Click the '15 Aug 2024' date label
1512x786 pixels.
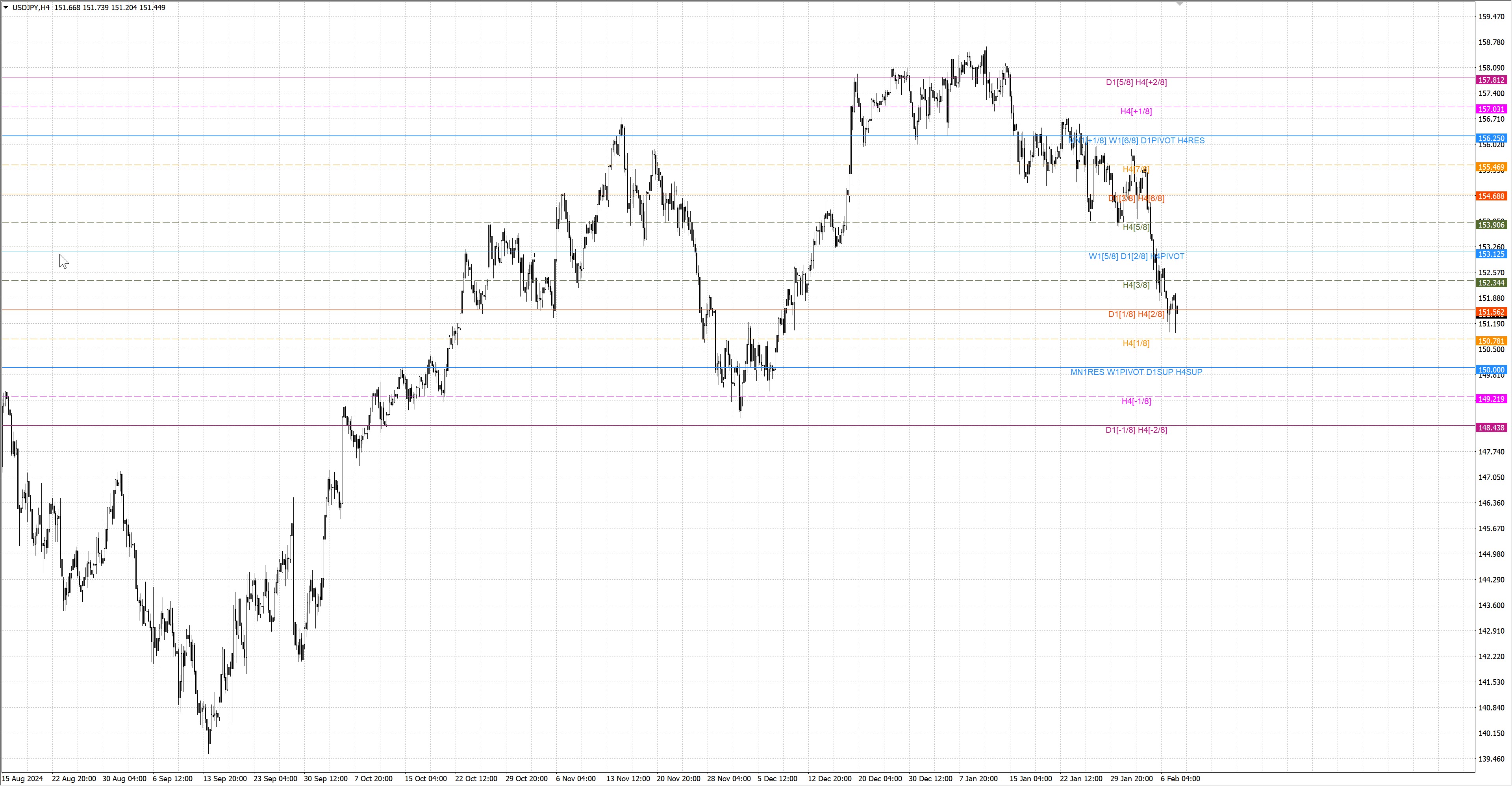(x=23, y=779)
